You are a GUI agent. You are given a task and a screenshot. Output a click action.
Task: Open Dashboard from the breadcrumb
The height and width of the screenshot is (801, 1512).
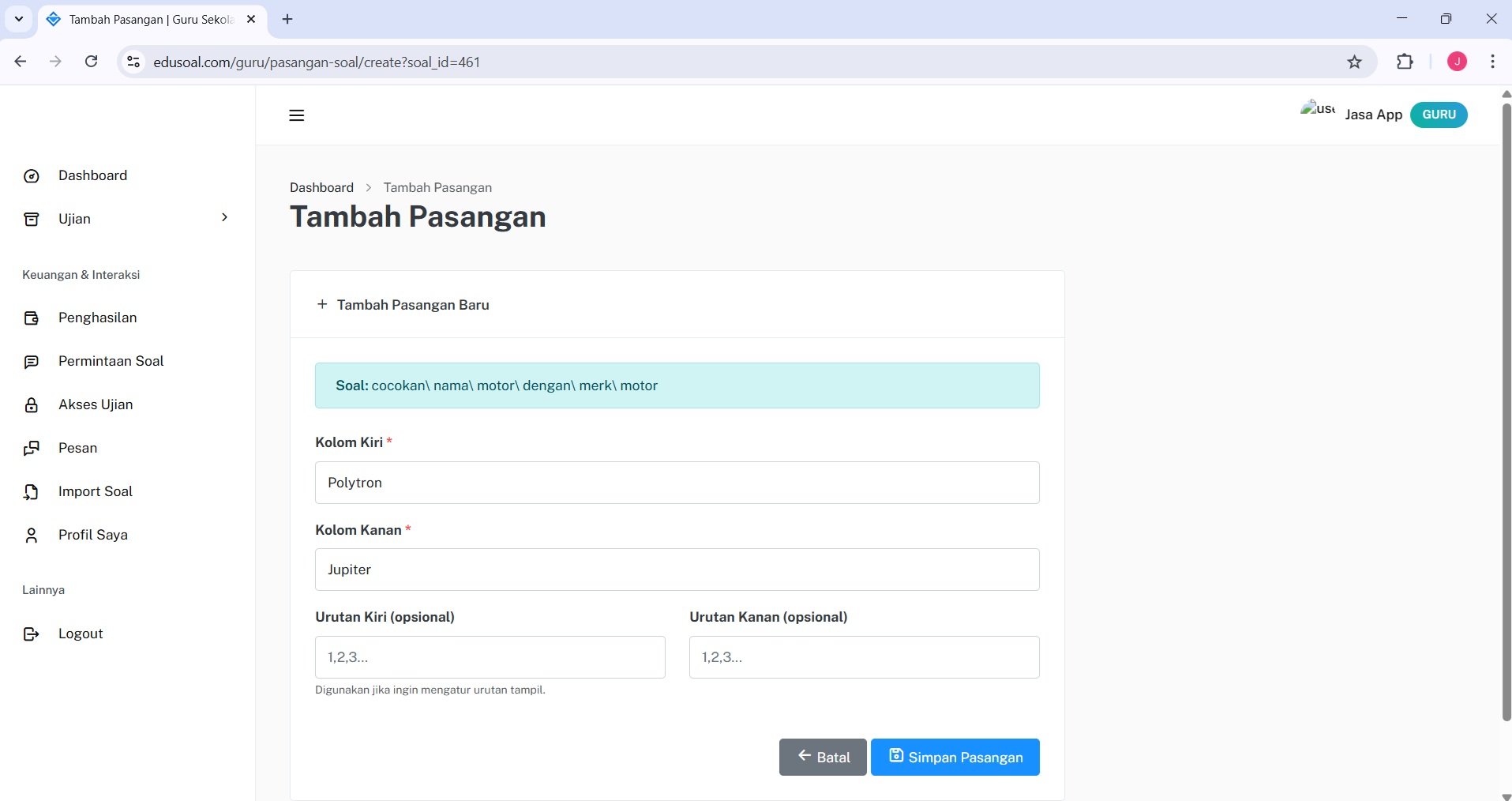(321, 187)
